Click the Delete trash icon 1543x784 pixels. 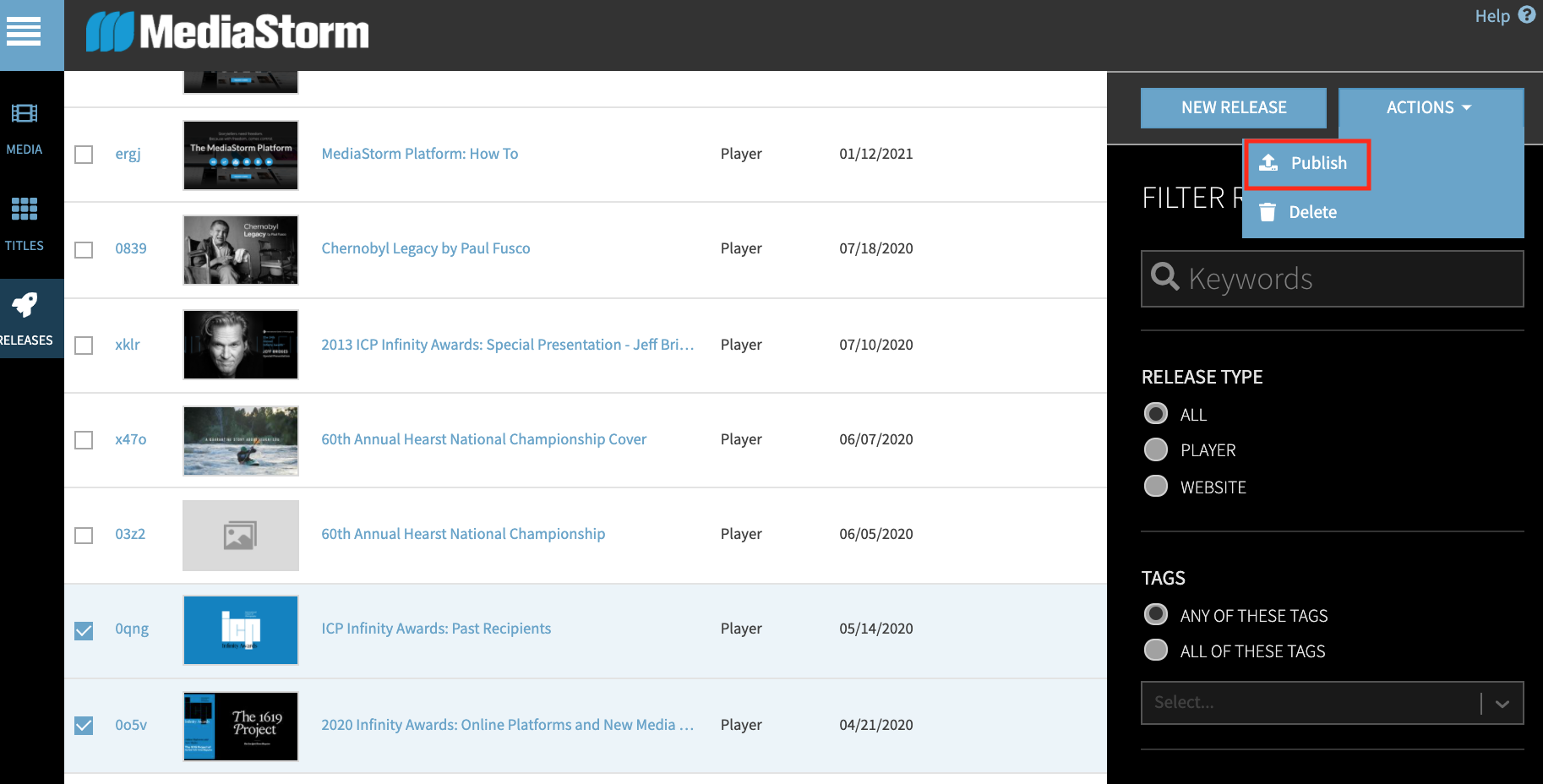(1267, 211)
